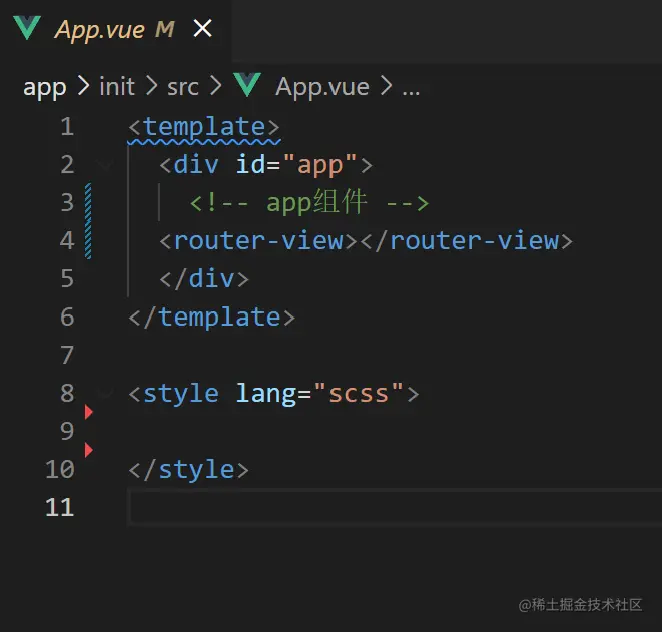Click the red deleted-line marker below line 8

[88, 412]
